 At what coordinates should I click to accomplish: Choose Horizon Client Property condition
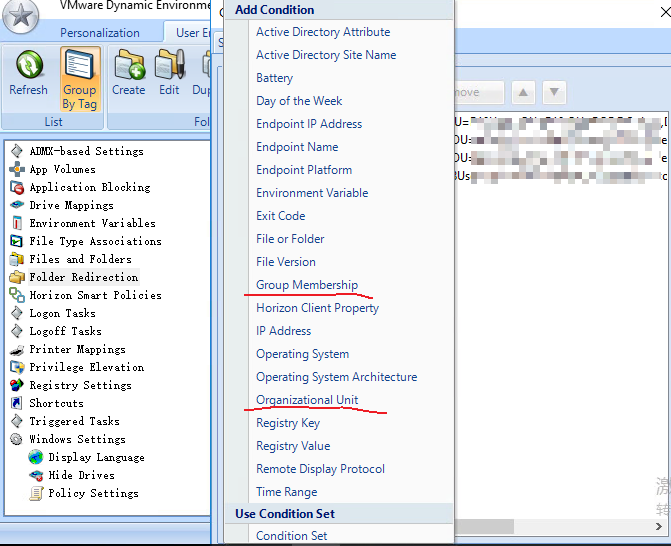pyautogui.click(x=318, y=308)
